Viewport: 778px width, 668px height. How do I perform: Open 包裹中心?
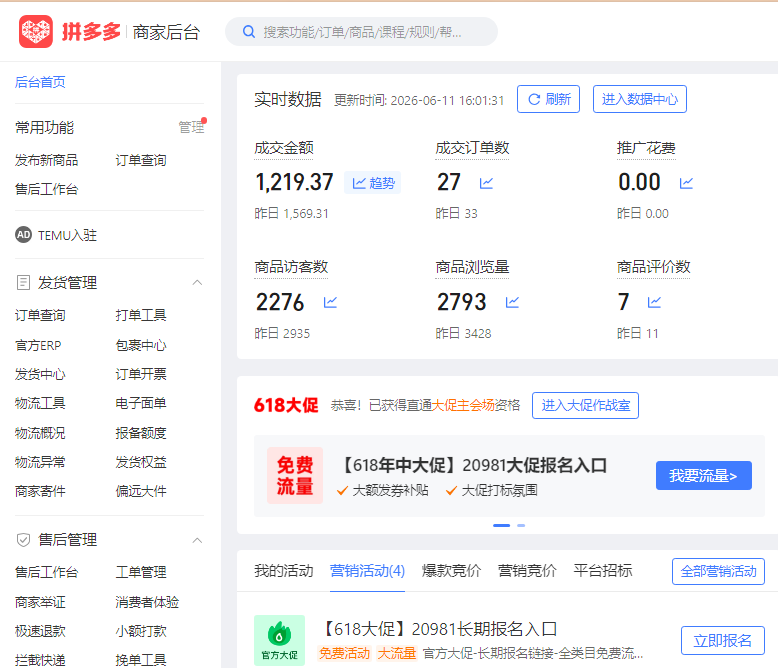(x=141, y=345)
